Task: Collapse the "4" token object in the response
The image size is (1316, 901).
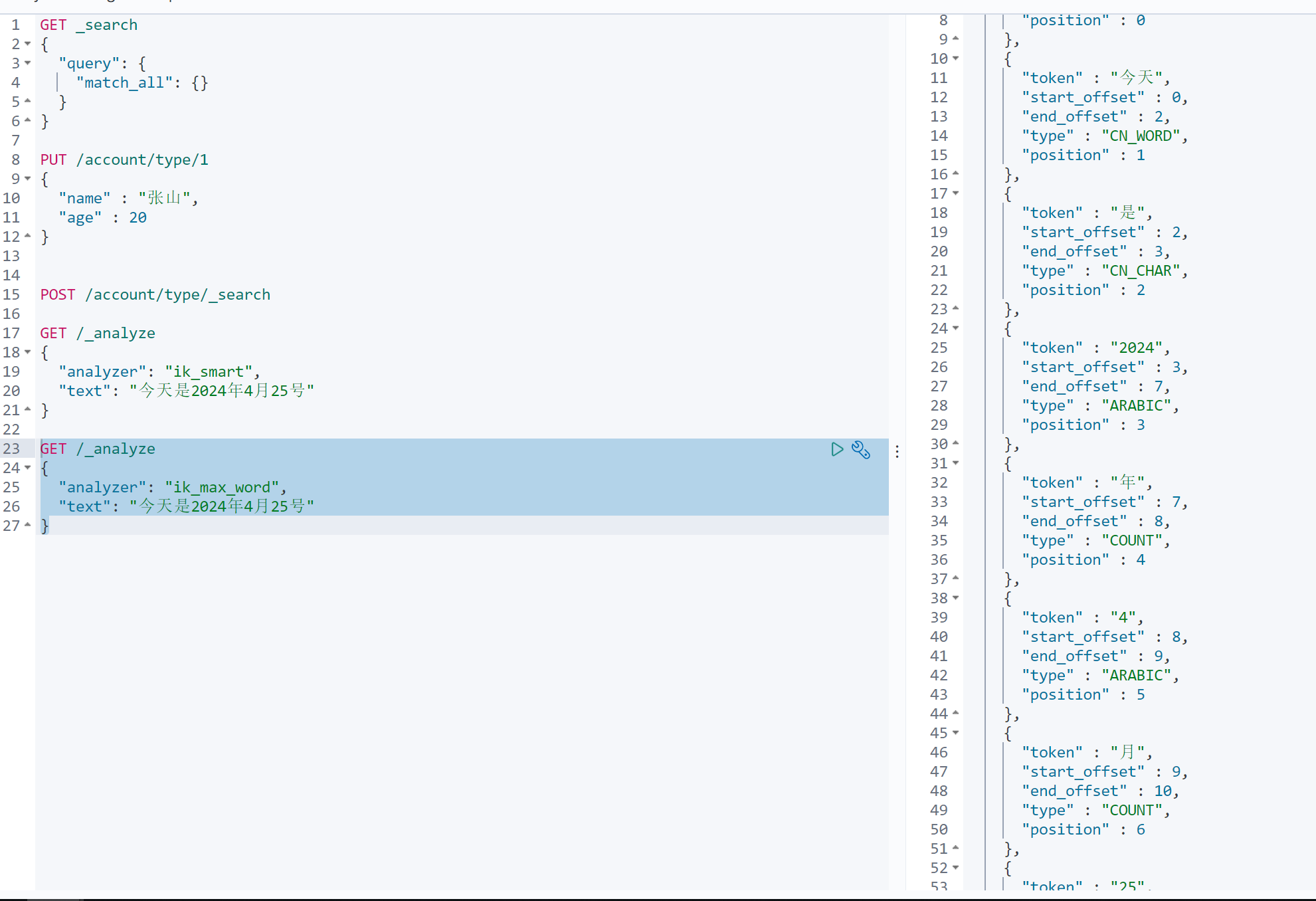Action: 955,598
